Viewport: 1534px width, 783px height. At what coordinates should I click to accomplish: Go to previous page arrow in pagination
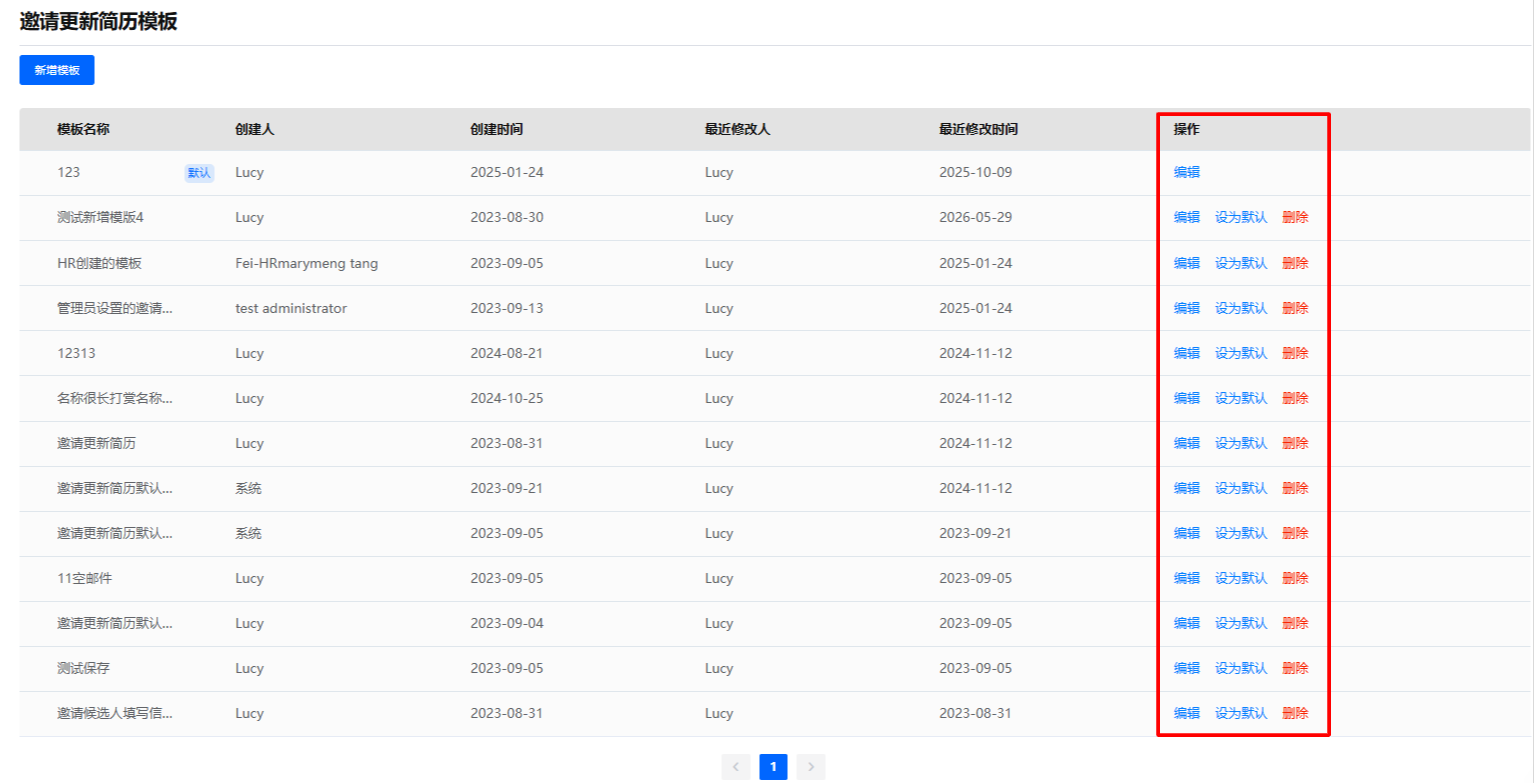pos(735,767)
